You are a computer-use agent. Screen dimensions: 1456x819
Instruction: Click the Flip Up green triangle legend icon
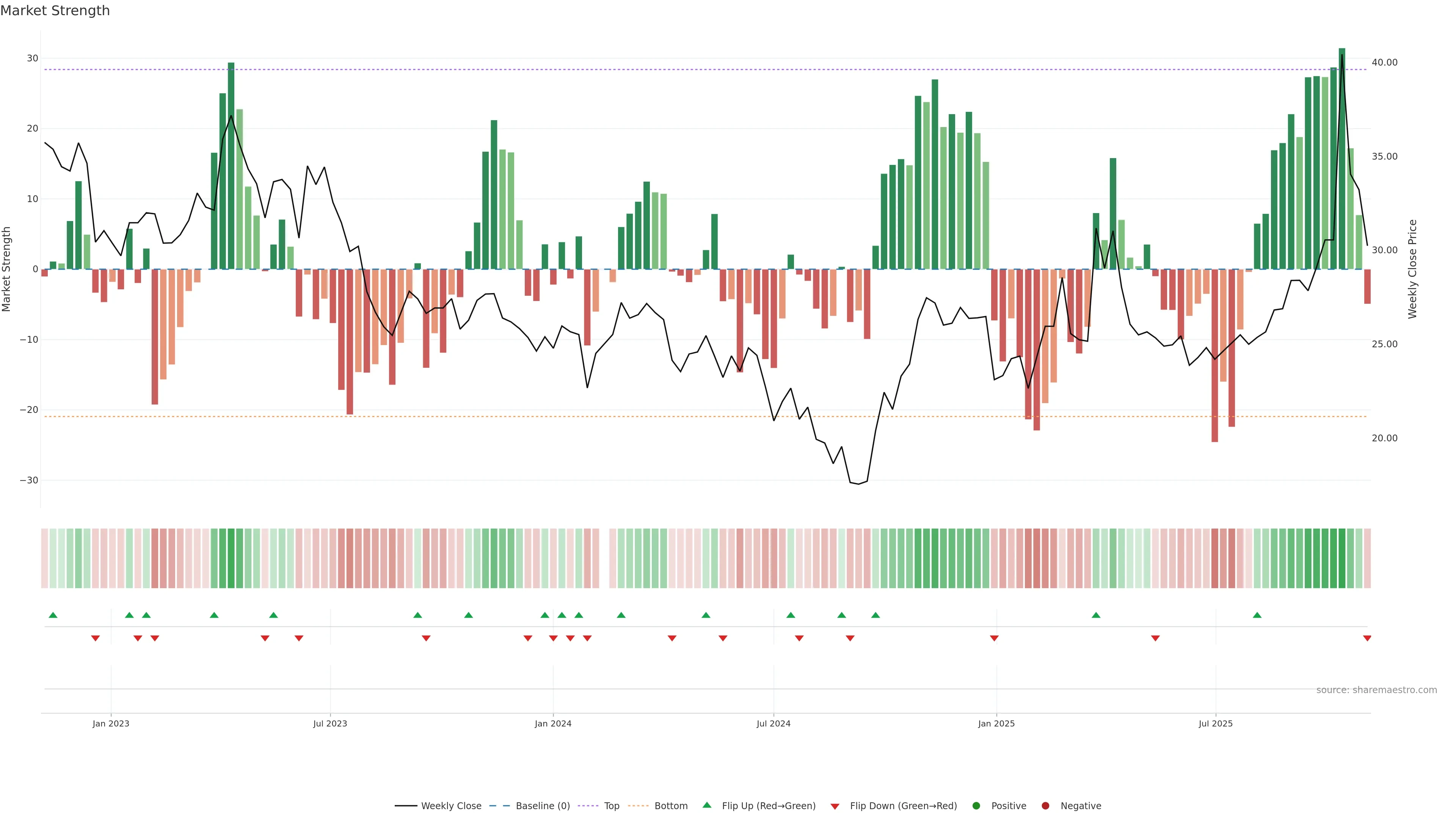tap(706, 805)
